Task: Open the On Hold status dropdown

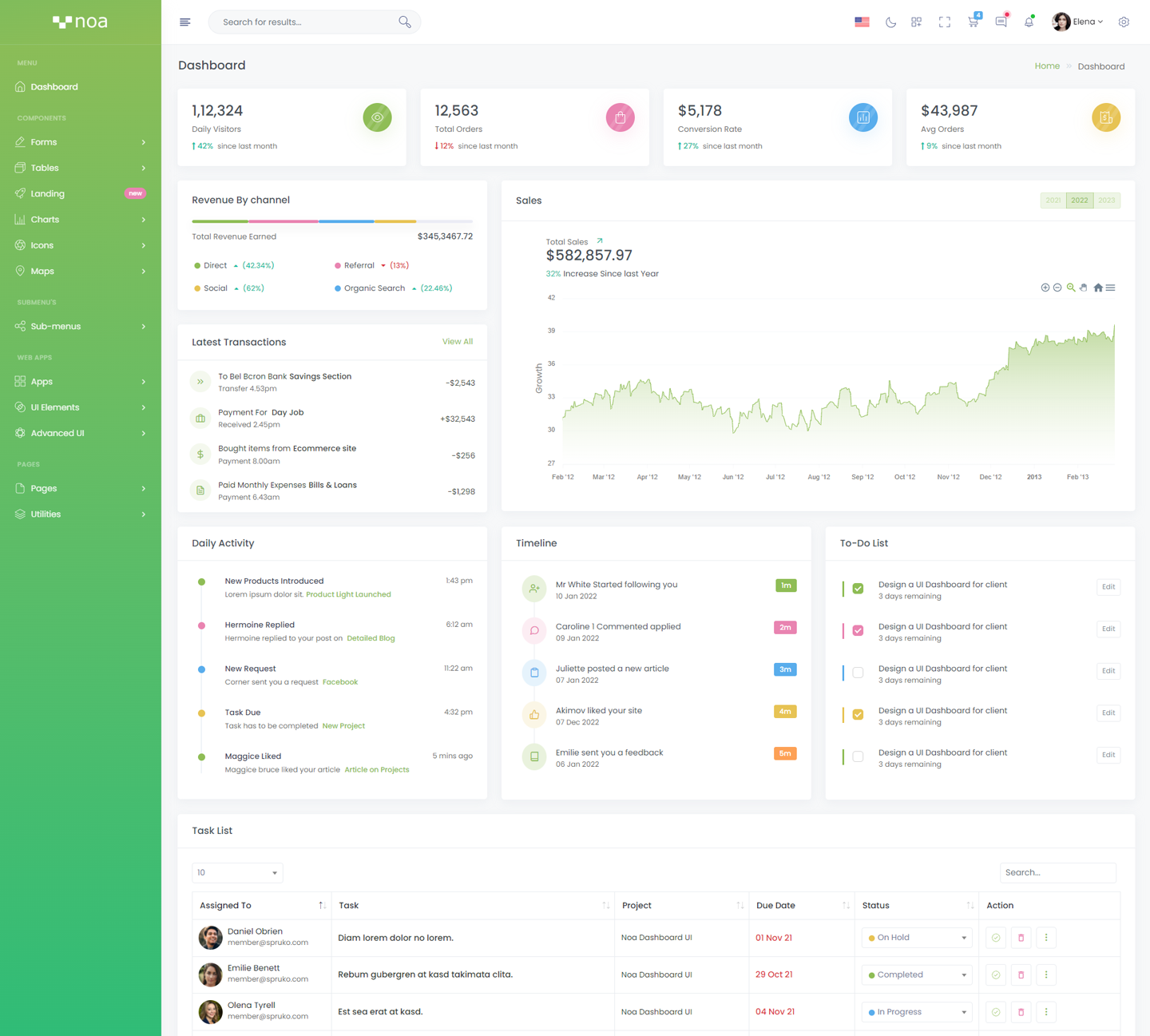Action: click(917, 938)
